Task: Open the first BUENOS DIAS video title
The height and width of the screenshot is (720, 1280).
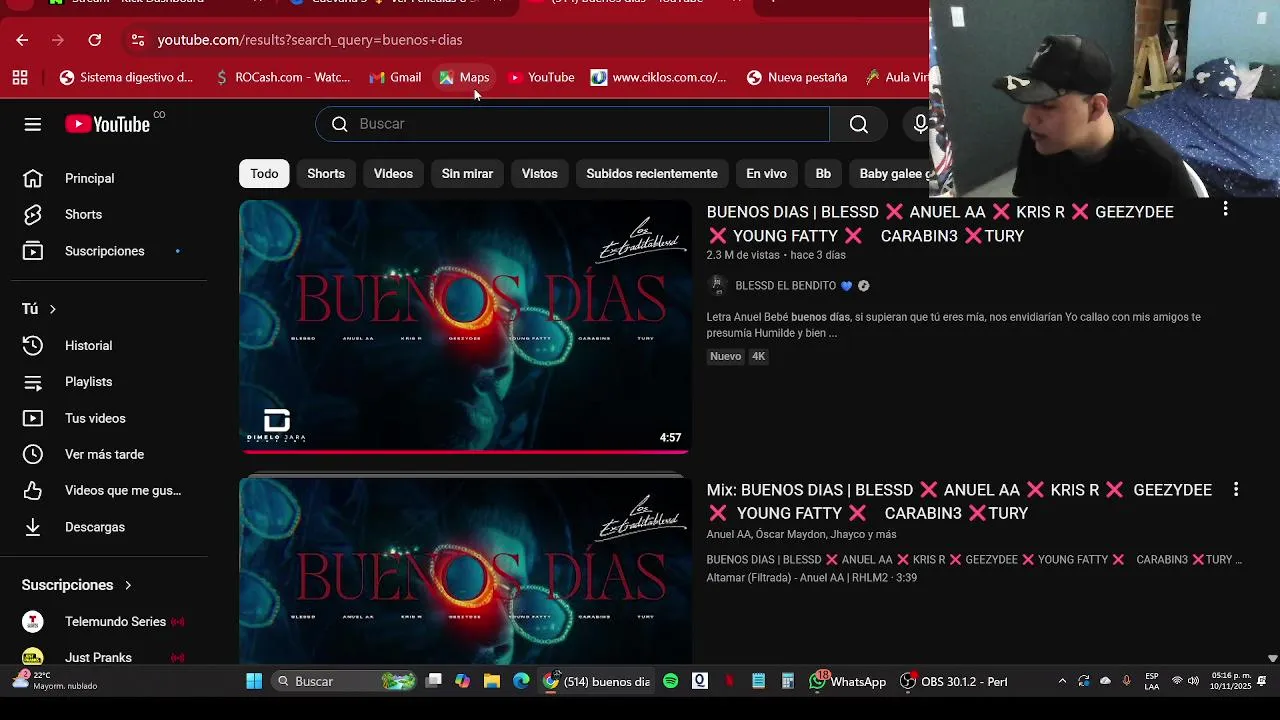Action: (940, 224)
